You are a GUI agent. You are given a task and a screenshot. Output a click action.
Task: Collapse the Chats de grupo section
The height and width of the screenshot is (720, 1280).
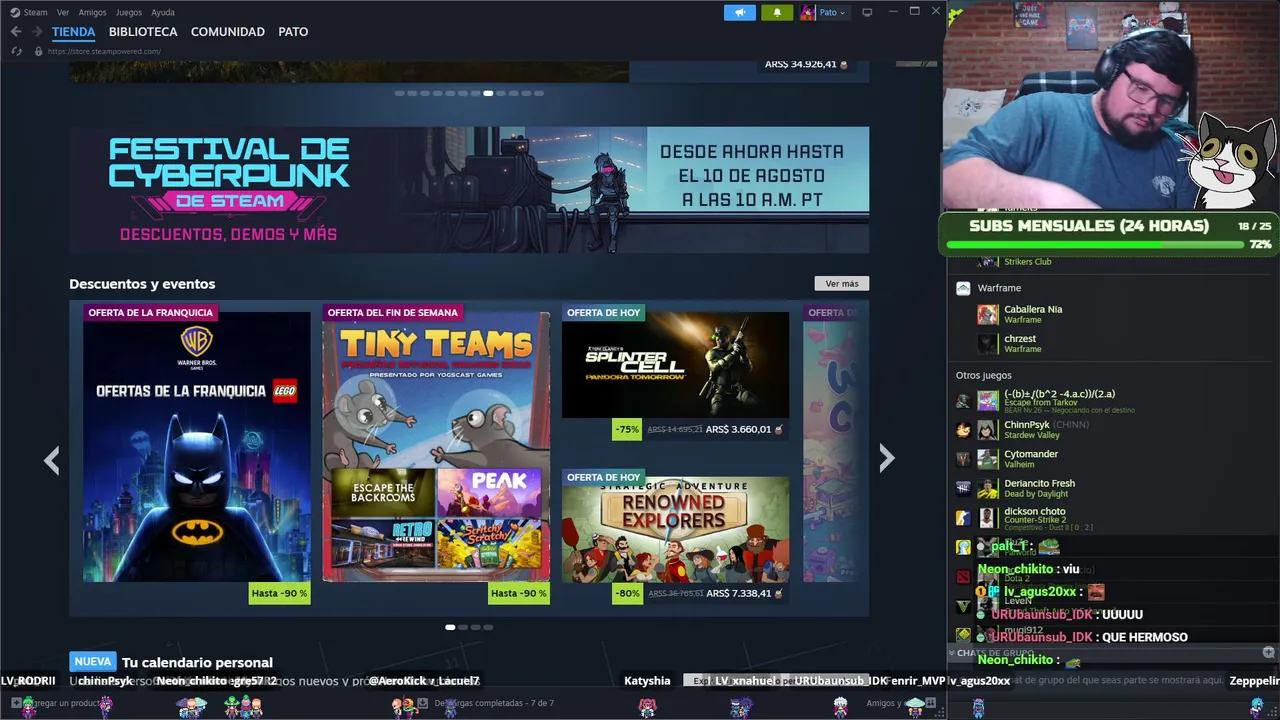point(953,653)
